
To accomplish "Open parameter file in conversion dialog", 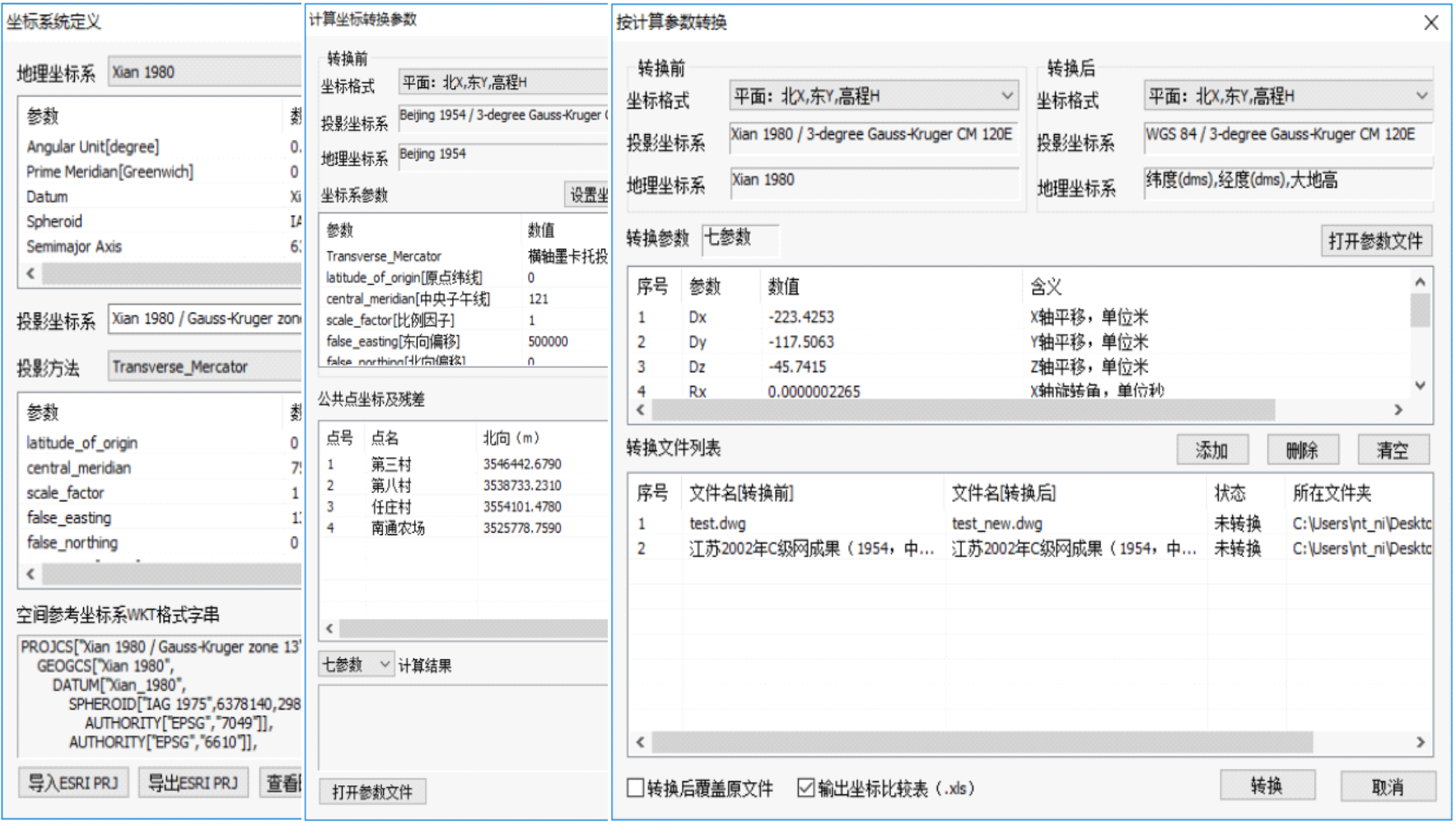I will (1375, 241).
